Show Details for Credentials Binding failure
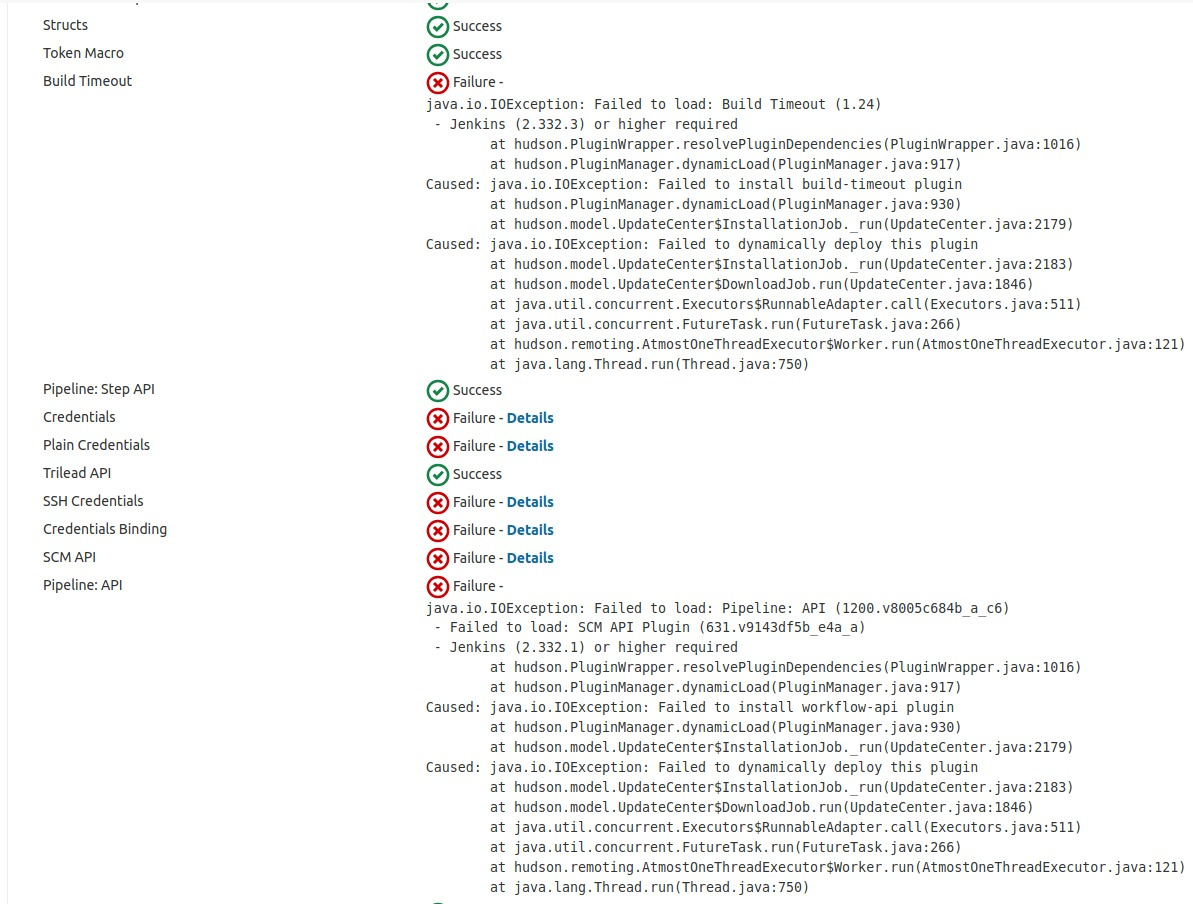This screenshot has height=904, width=1193. coord(529,530)
